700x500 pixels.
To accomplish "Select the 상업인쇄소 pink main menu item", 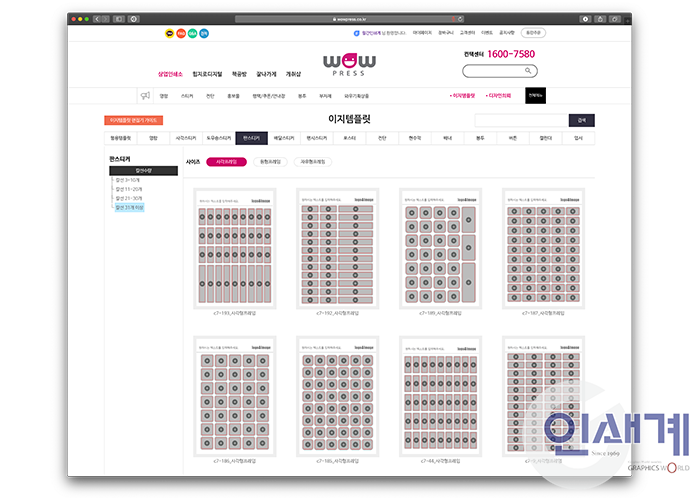I will [x=170, y=74].
